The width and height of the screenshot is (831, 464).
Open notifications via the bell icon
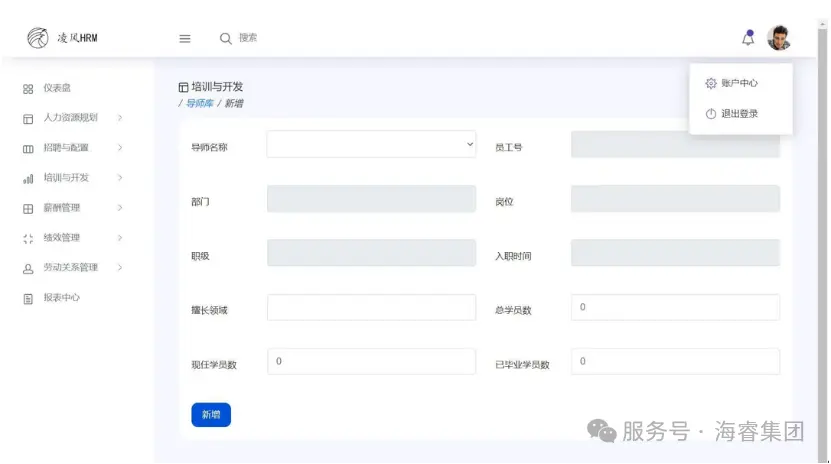[748, 39]
